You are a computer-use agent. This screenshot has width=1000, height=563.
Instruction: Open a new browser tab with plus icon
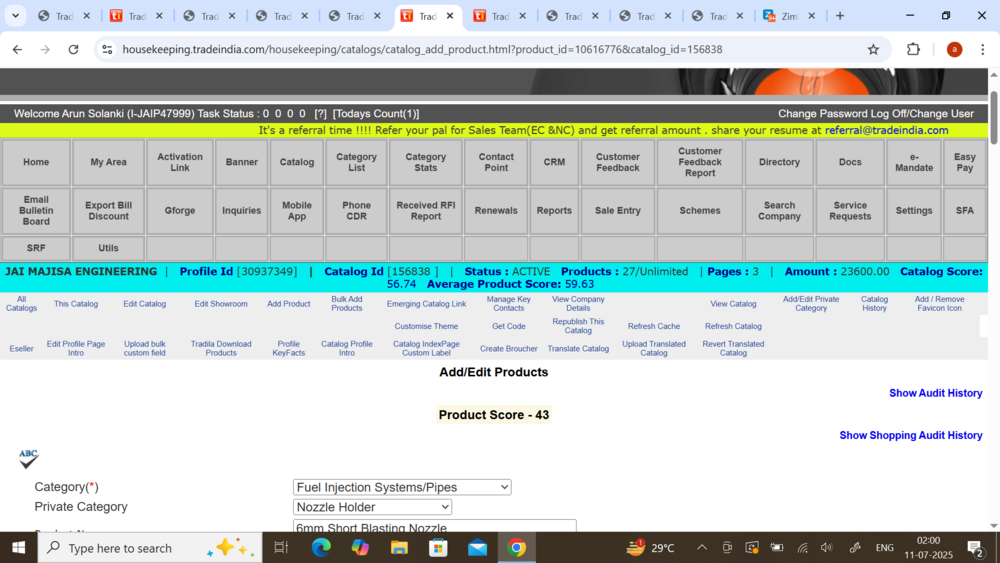pos(840,16)
